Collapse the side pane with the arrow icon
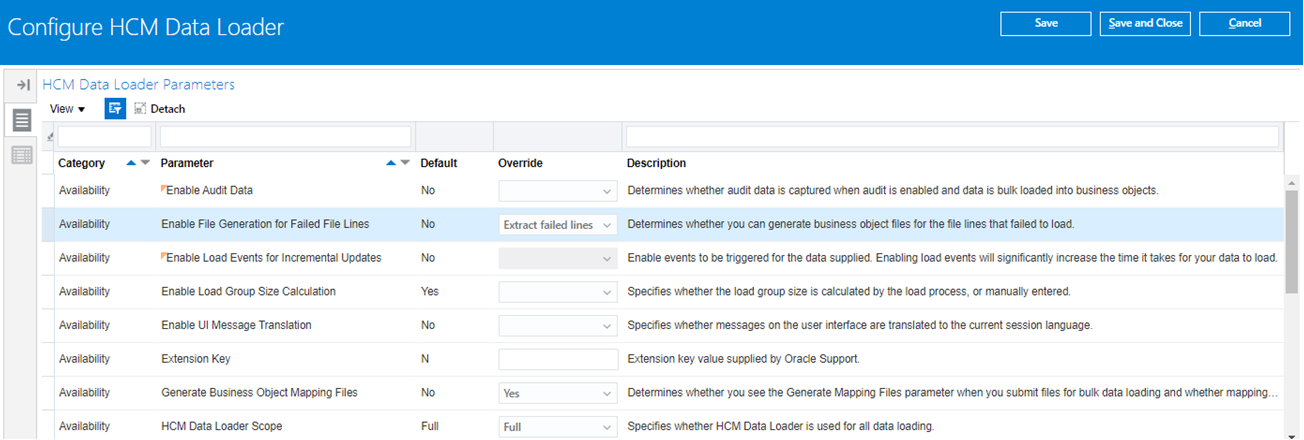Screen dimensions: 1304x440 (x=22, y=86)
